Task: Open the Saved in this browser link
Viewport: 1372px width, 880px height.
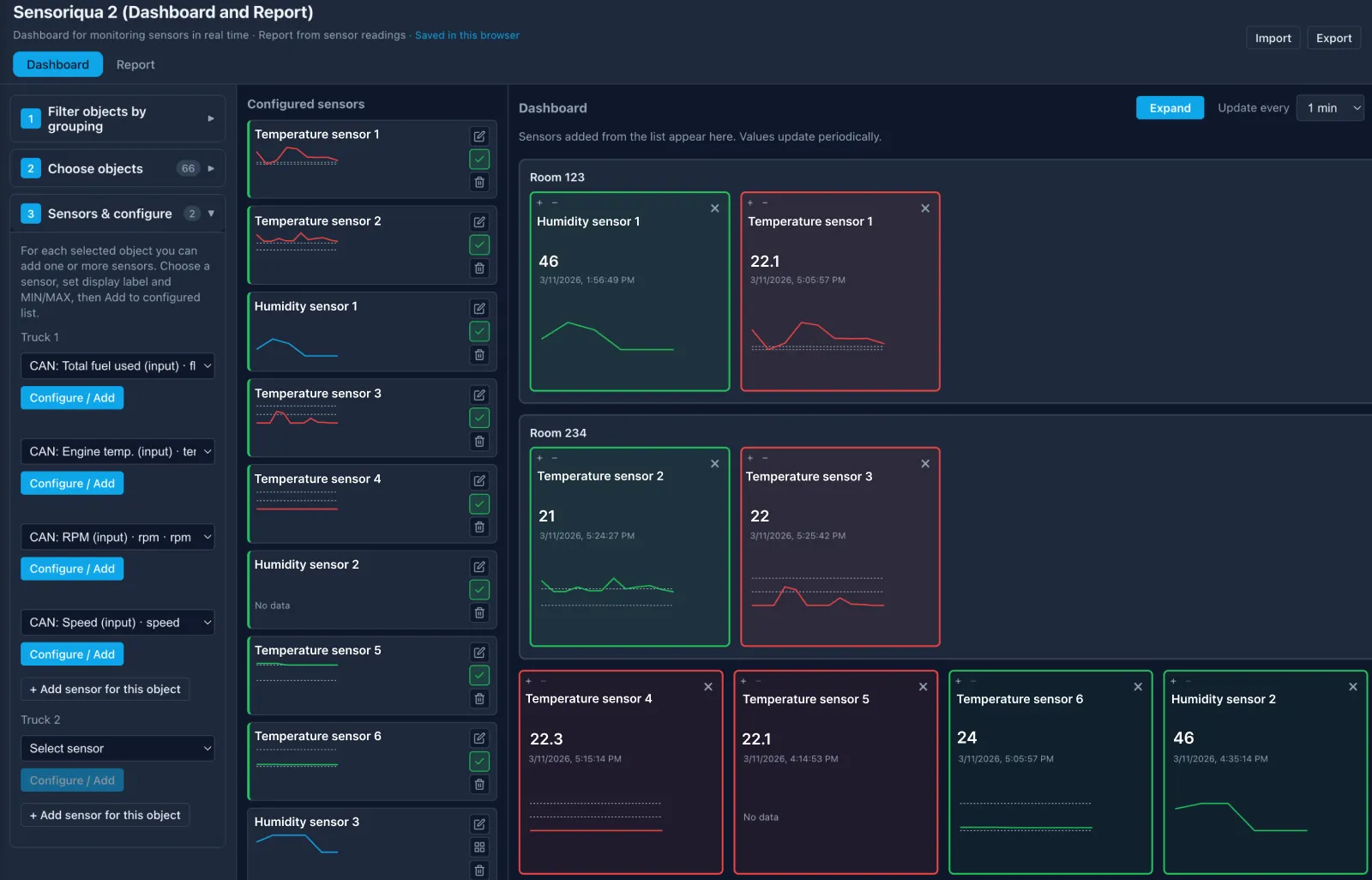Action: (467, 35)
